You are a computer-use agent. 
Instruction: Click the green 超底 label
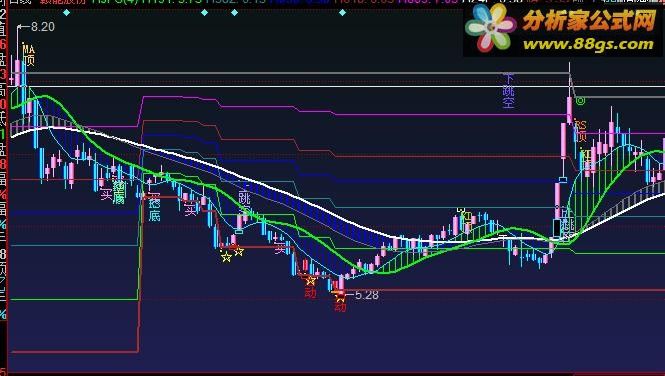(120, 193)
